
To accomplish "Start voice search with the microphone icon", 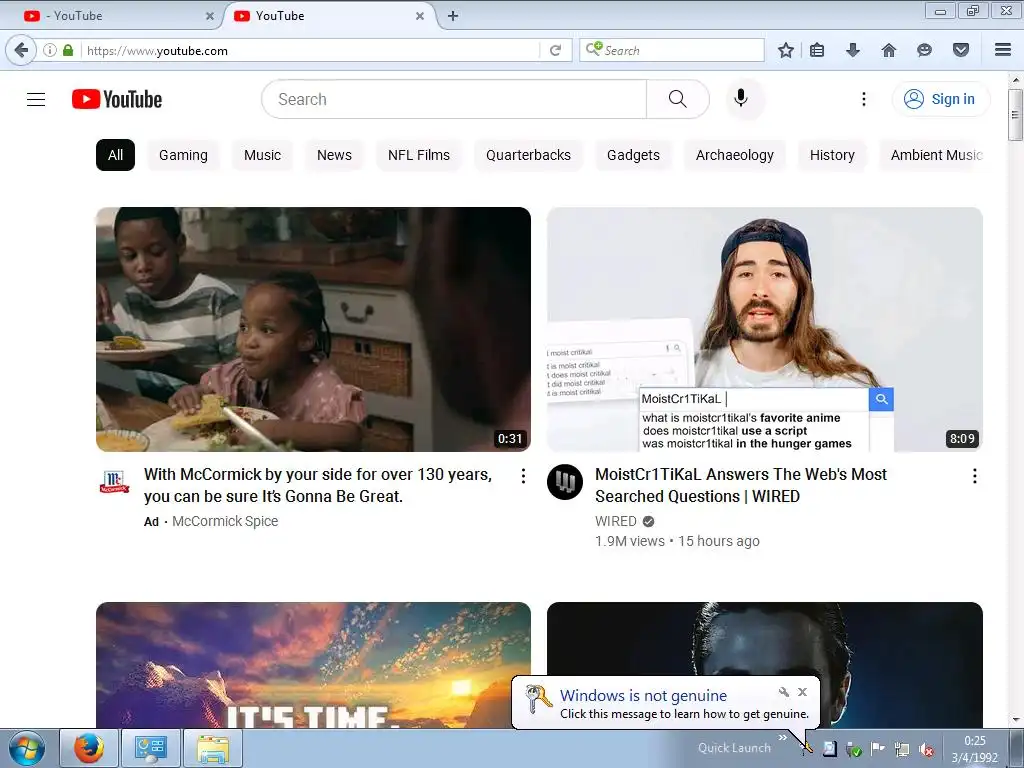I will [741, 99].
